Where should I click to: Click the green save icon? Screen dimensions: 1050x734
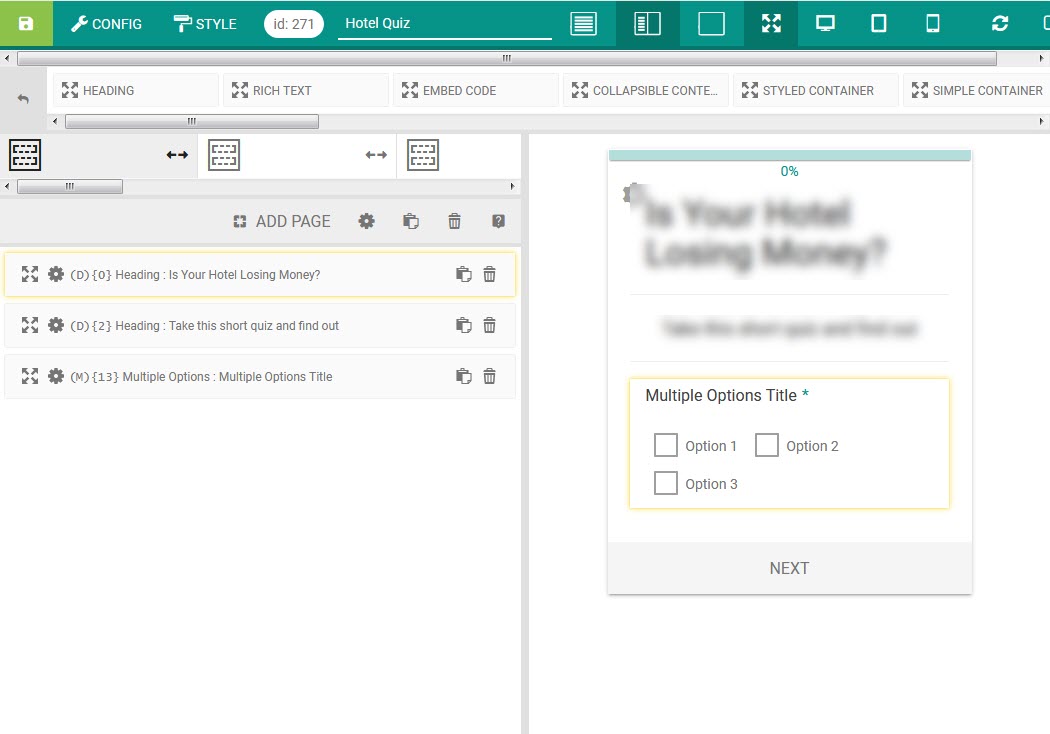[25, 23]
